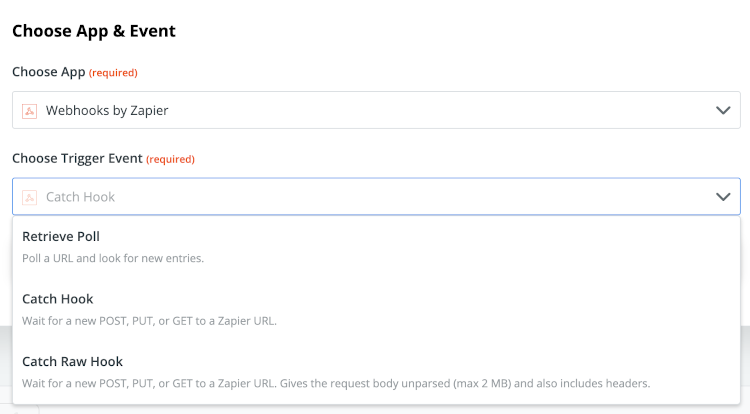Focus the Catch Hook search input field

(x=376, y=197)
